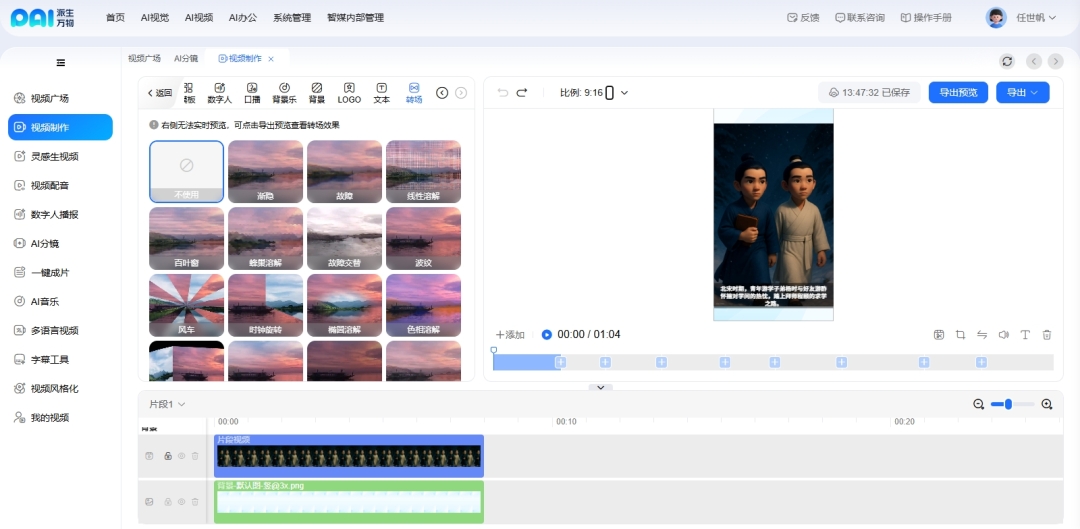Click the 导出预览 export preview button
Image resolution: width=1080 pixels, height=529 pixels.
pos(958,93)
